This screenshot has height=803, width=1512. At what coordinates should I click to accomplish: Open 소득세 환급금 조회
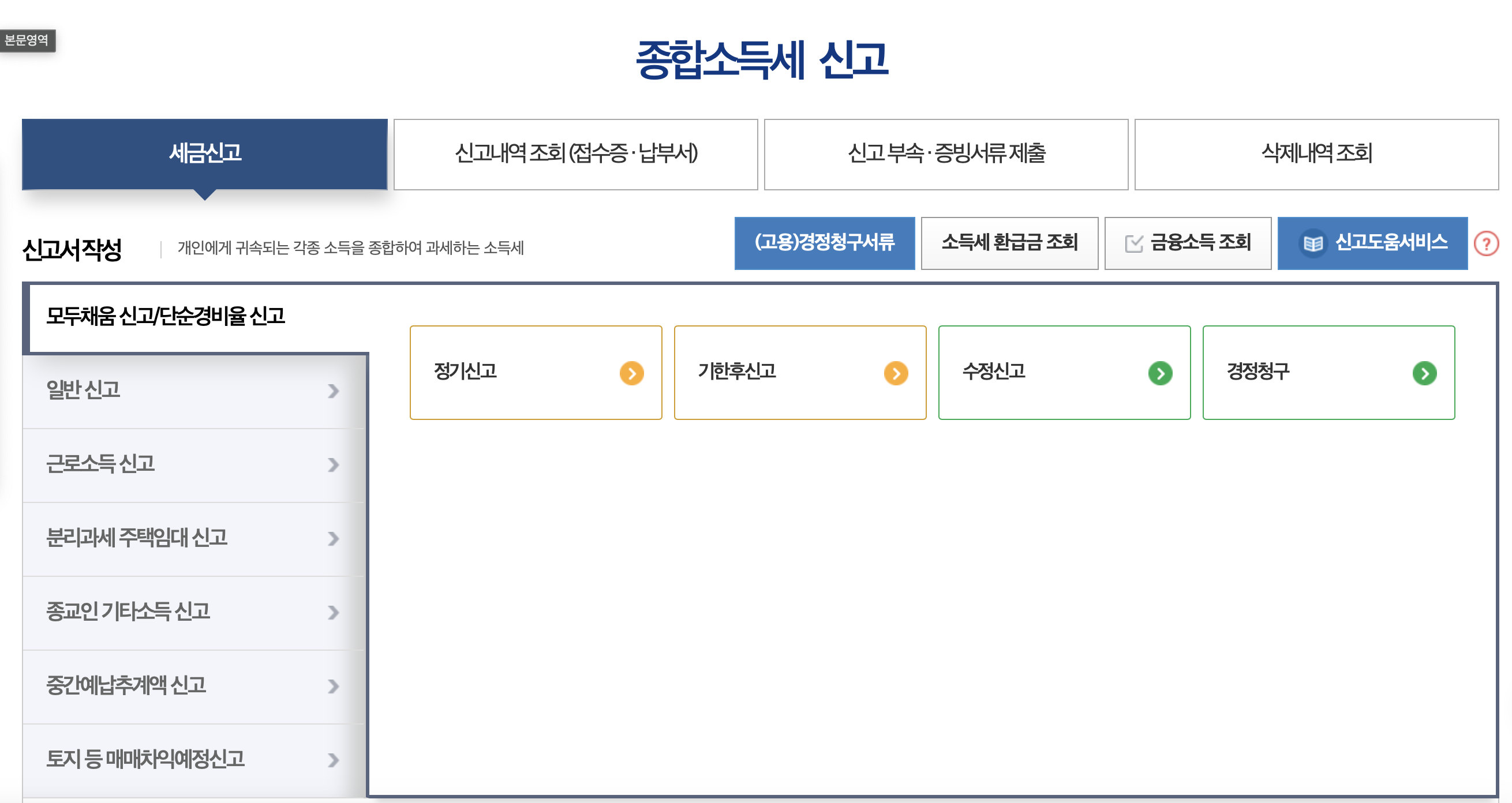tap(1009, 243)
